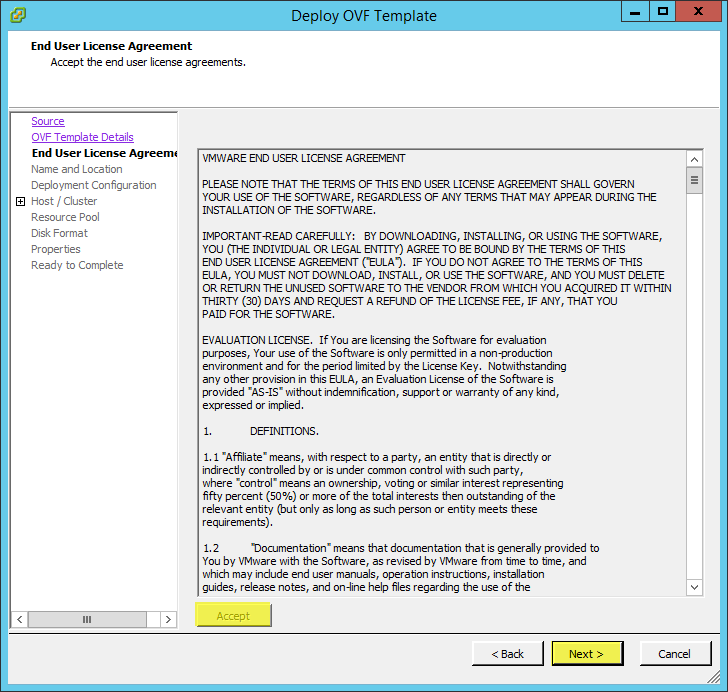728x692 pixels.
Task: Click the 'IMPORTANT-READ CAREFULLY:' paragraph text
Action: 436,275
